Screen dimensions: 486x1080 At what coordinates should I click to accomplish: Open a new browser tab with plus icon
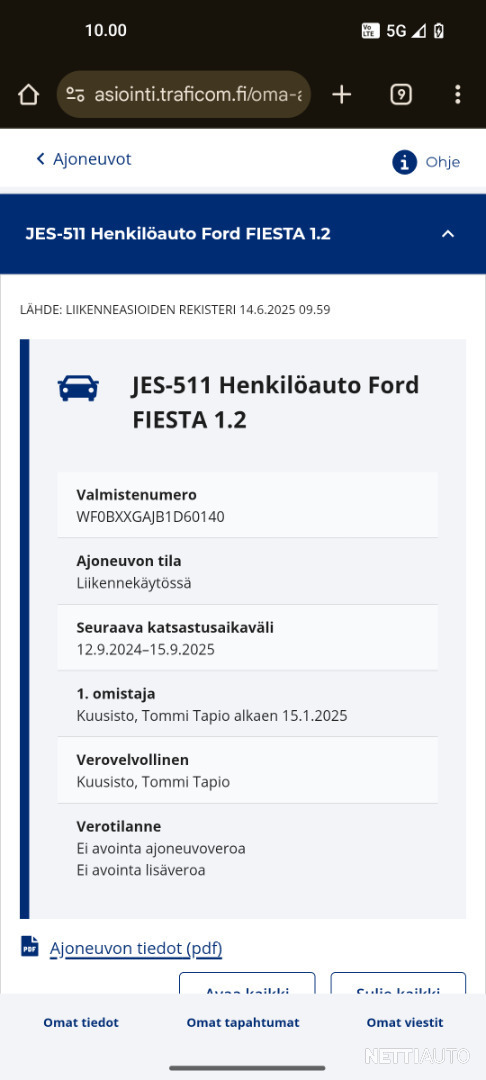point(341,94)
